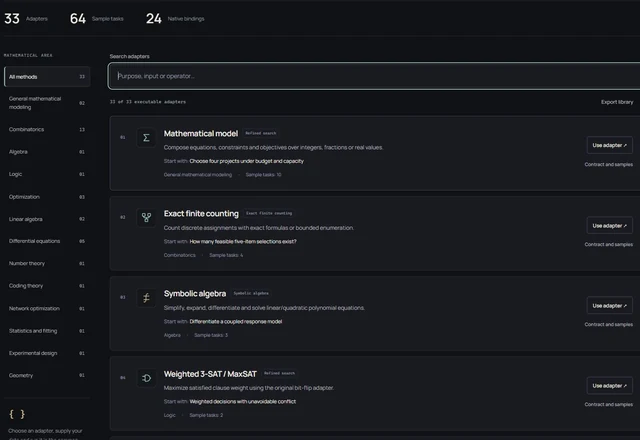This screenshot has width=640, height=440.
Task: Filter adapters by Algebra
Action: pos(47,152)
